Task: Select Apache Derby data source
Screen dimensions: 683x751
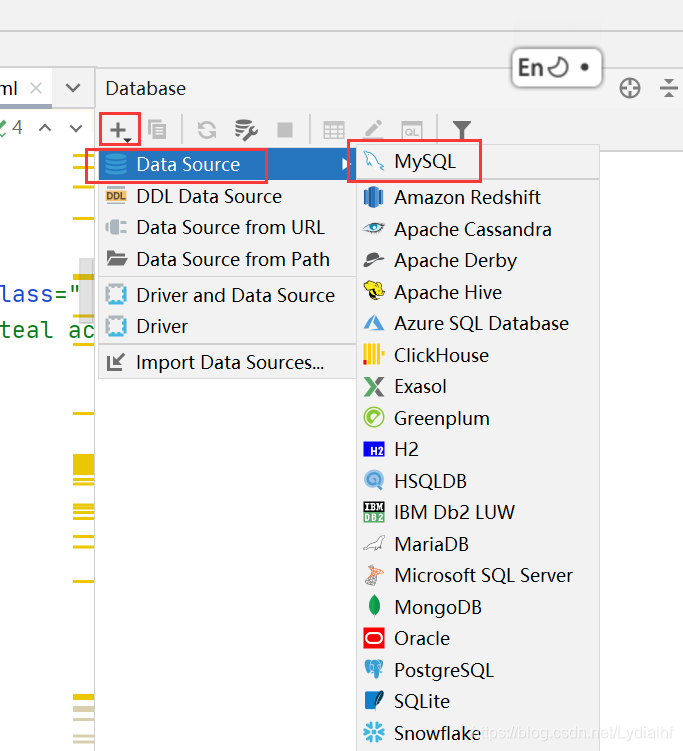Action: (x=478, y=261)
